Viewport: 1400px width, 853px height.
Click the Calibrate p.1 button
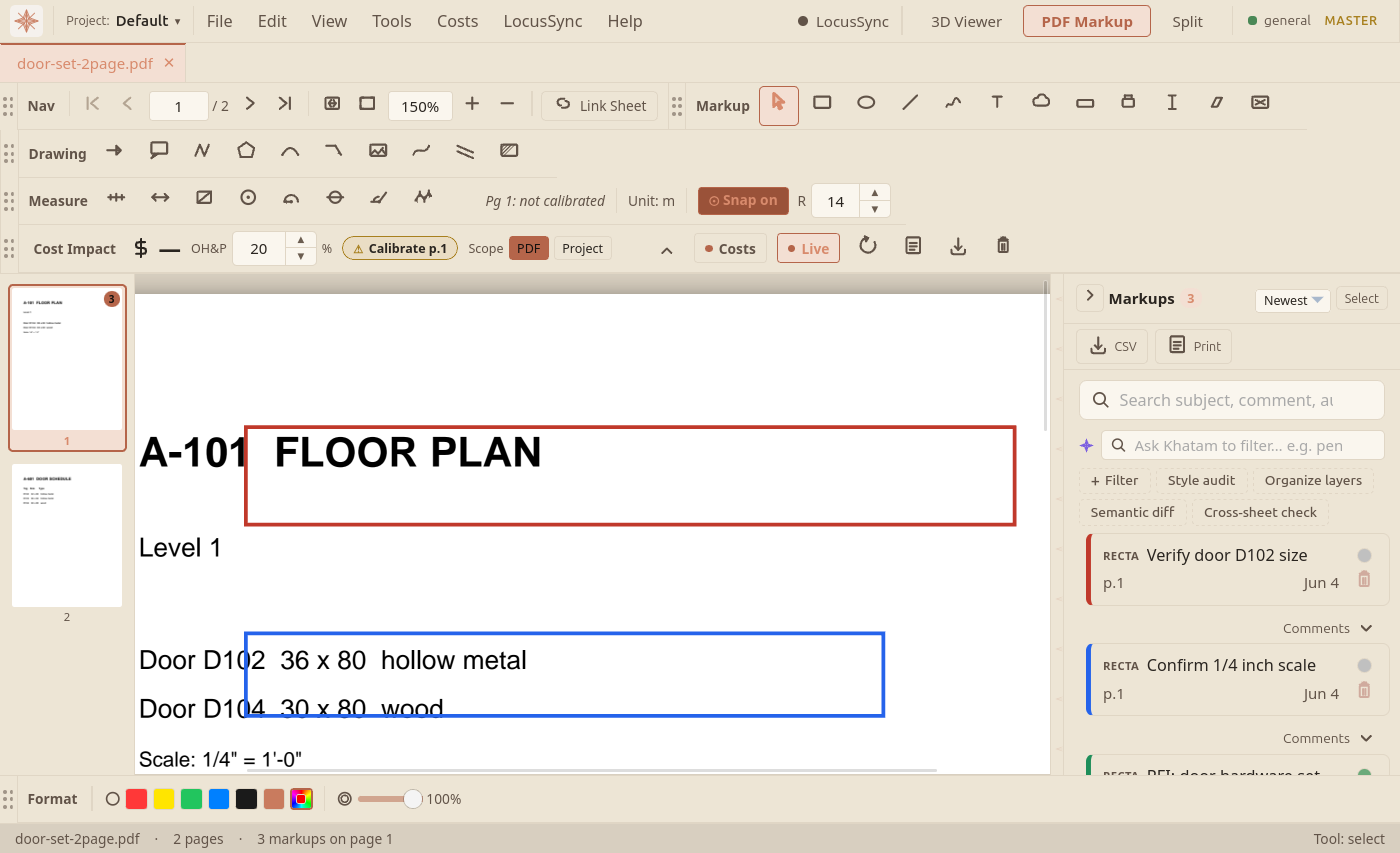tap(400, 248)
